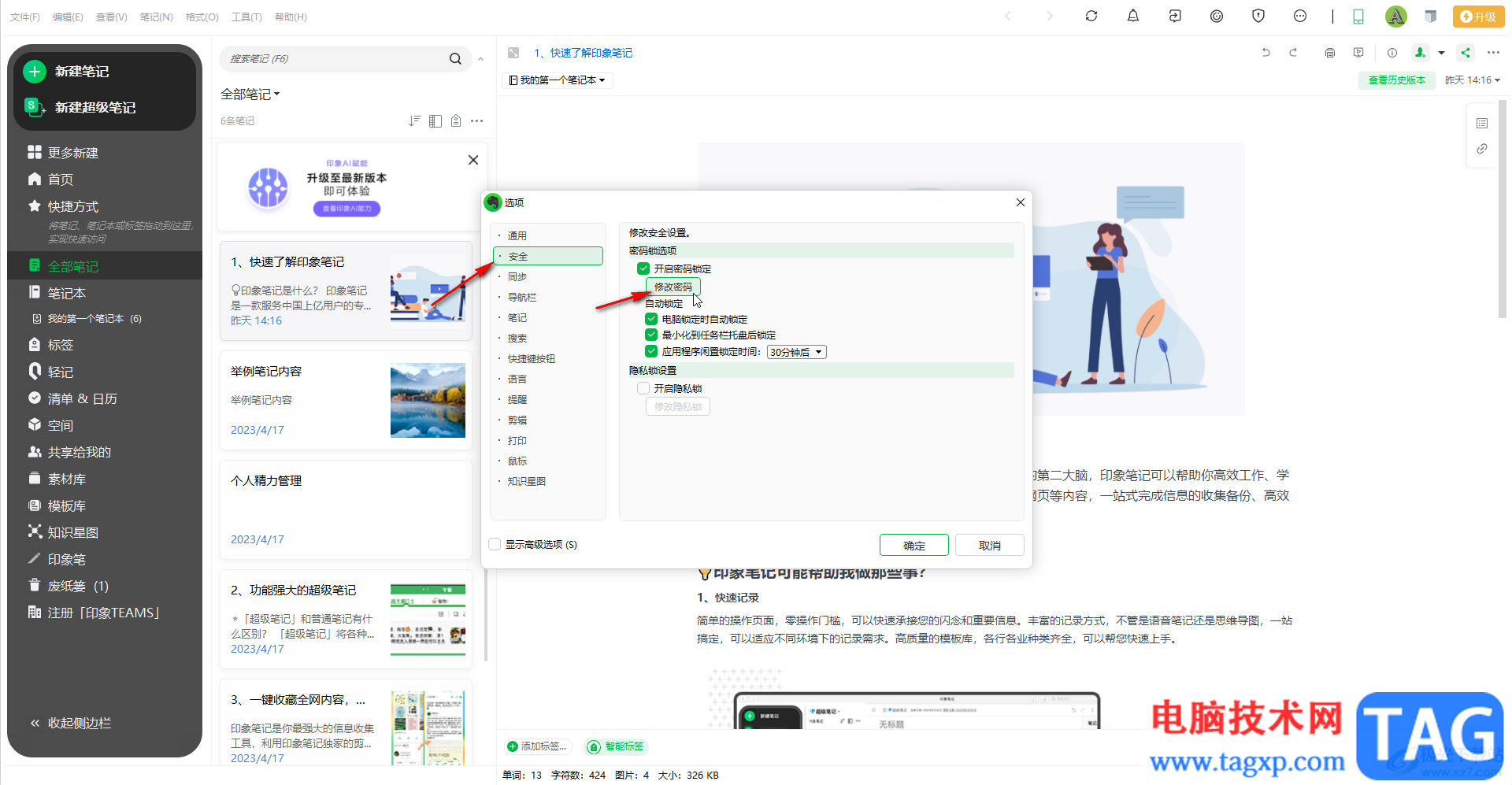Close the AI upgrade promotion card

[473, 160]
